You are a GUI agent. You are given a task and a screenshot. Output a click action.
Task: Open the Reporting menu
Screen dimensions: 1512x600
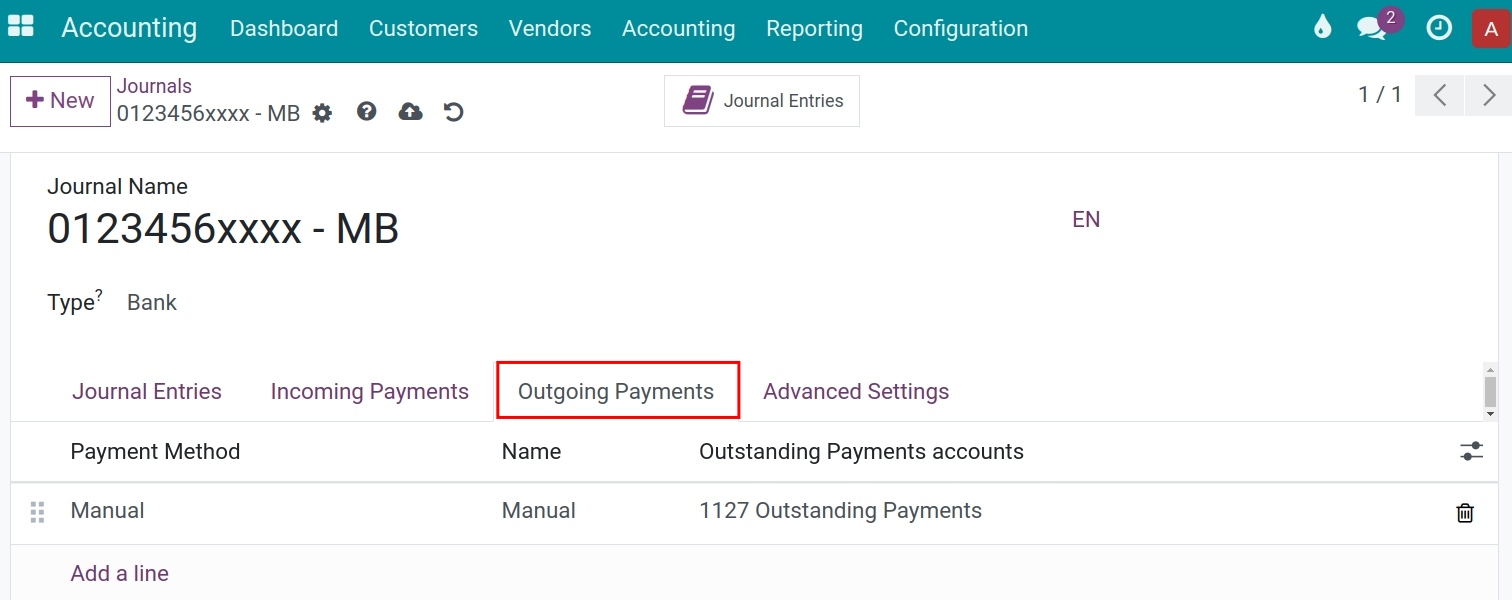(x=814, y=28)
